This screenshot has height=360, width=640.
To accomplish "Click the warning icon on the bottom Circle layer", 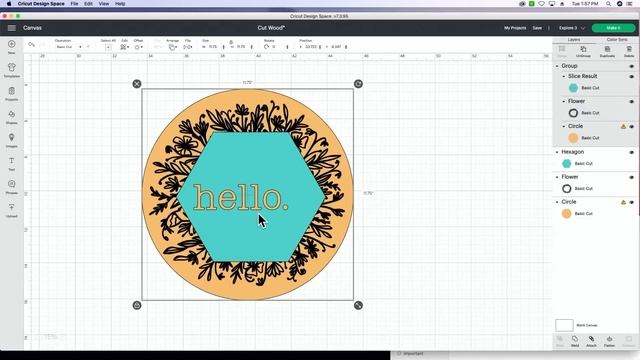I will 623,202.
